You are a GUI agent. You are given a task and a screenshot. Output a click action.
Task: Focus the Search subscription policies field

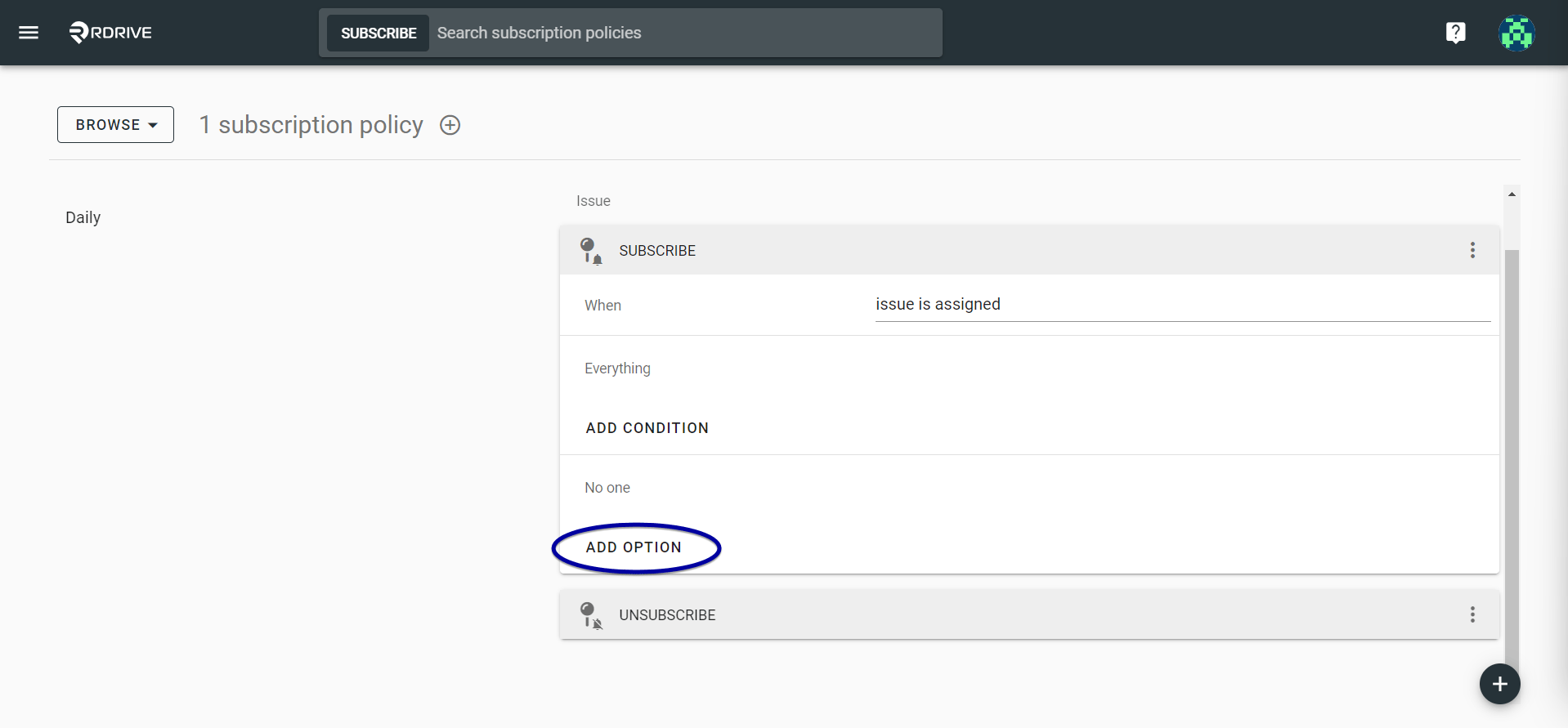coord(685,33)
